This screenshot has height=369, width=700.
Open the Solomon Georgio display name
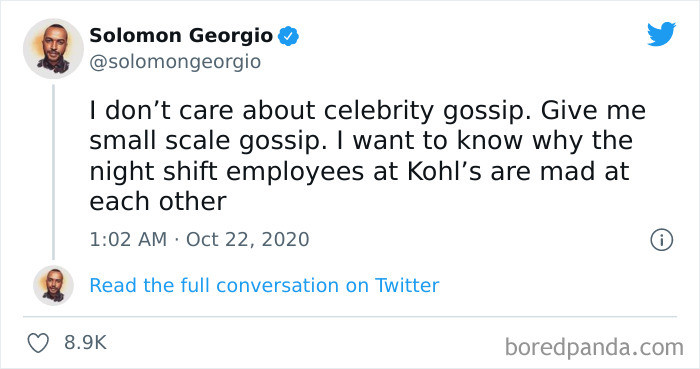(x=181, y=36)
